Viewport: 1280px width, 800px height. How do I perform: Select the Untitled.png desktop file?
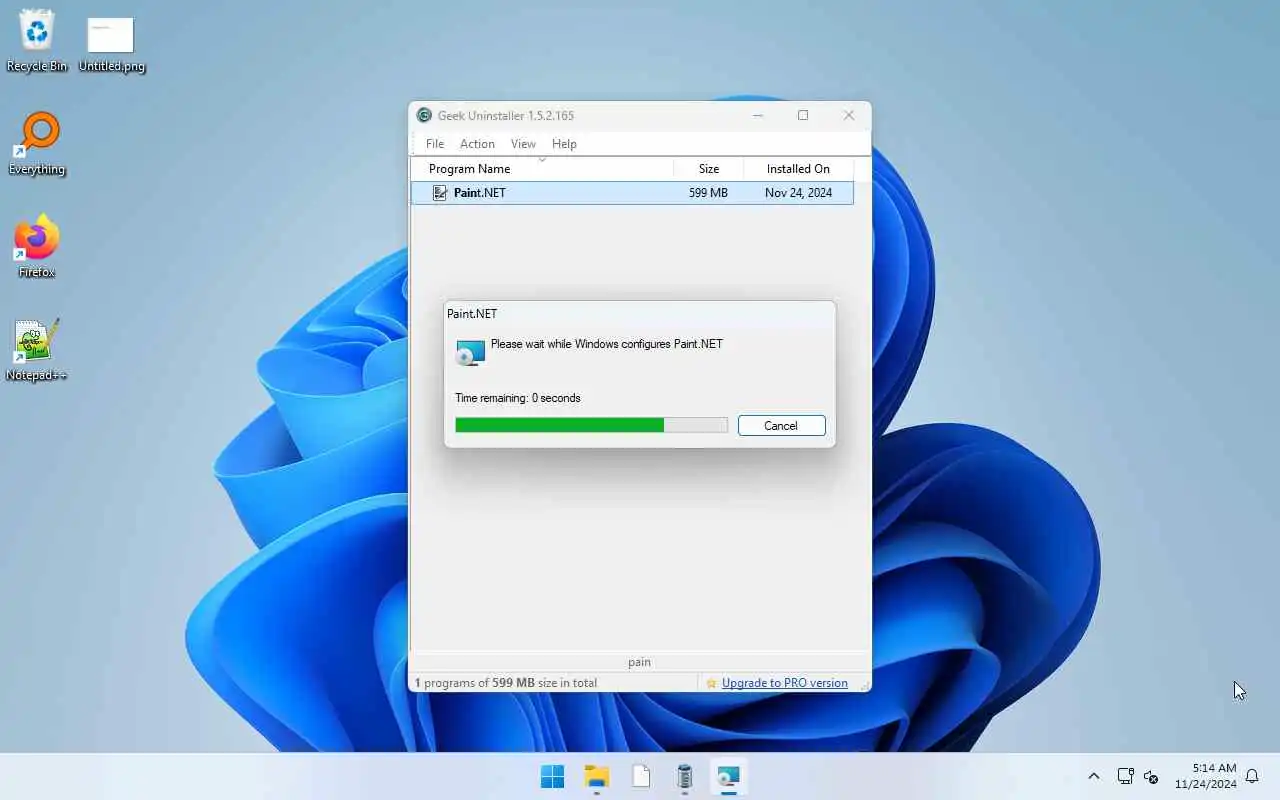pyautogui.click(x=111, y=45)
